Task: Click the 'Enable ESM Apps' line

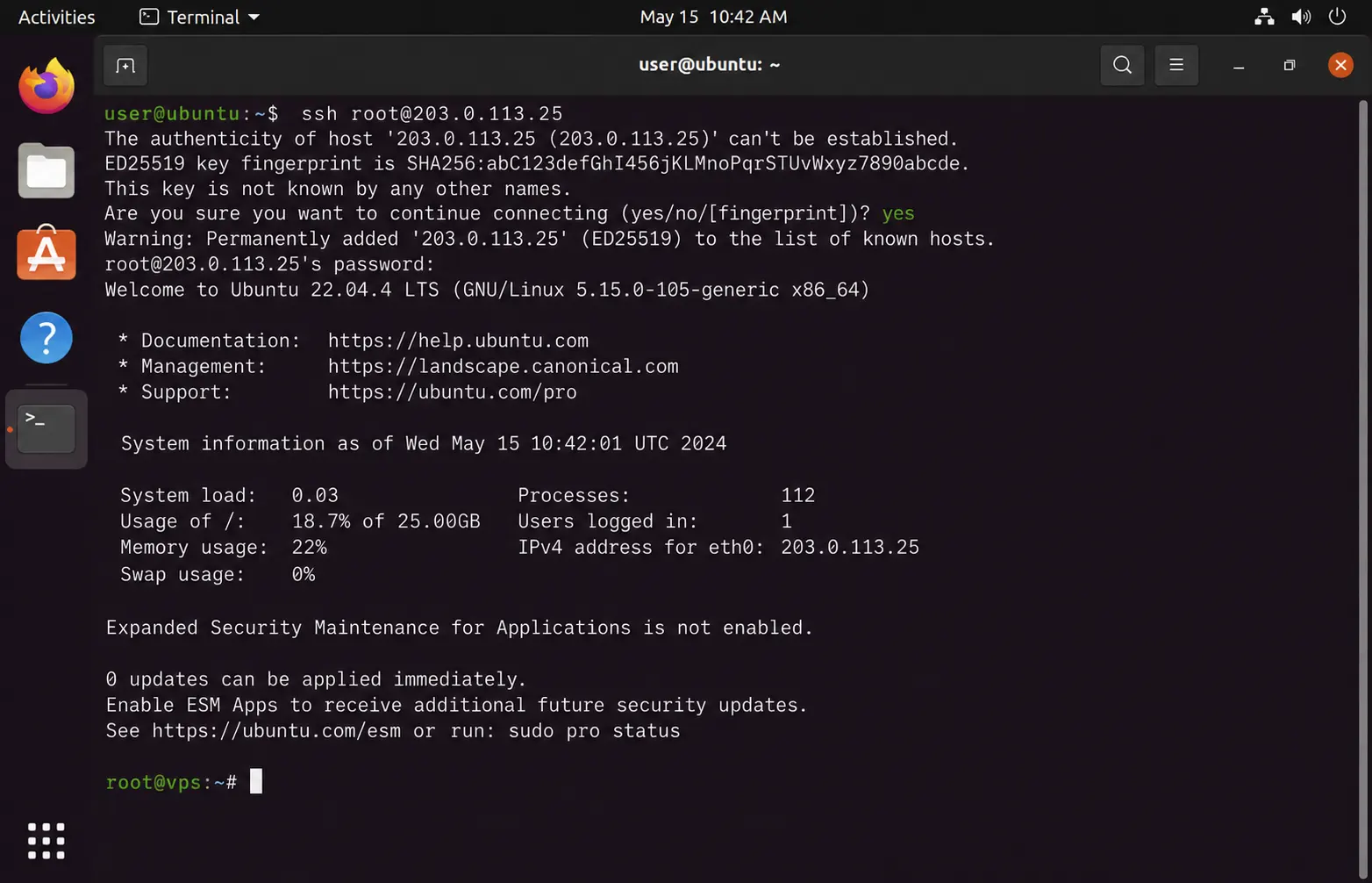Action: [x=456, y=706]
